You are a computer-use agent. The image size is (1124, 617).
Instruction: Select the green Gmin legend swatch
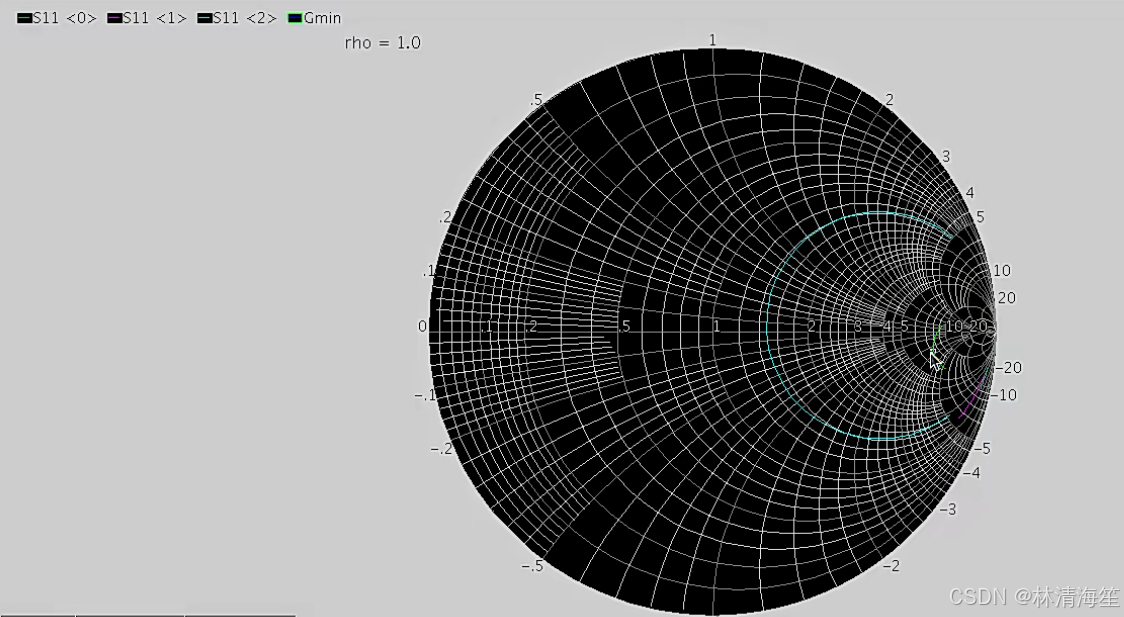pyautogui.click(x=295, y=18)
